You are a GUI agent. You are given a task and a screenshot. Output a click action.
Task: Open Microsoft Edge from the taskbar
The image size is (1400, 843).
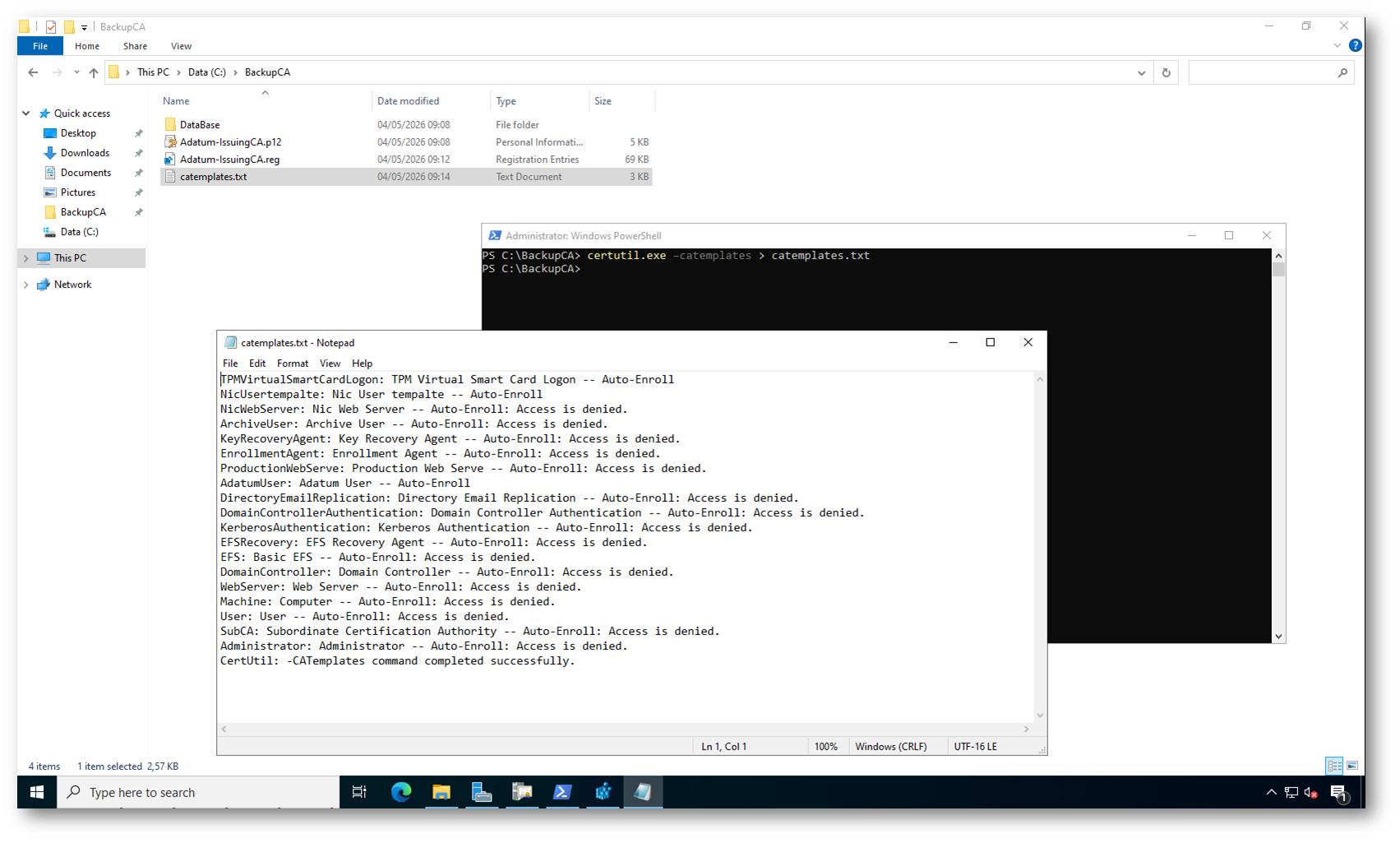(x=401, y=792)
